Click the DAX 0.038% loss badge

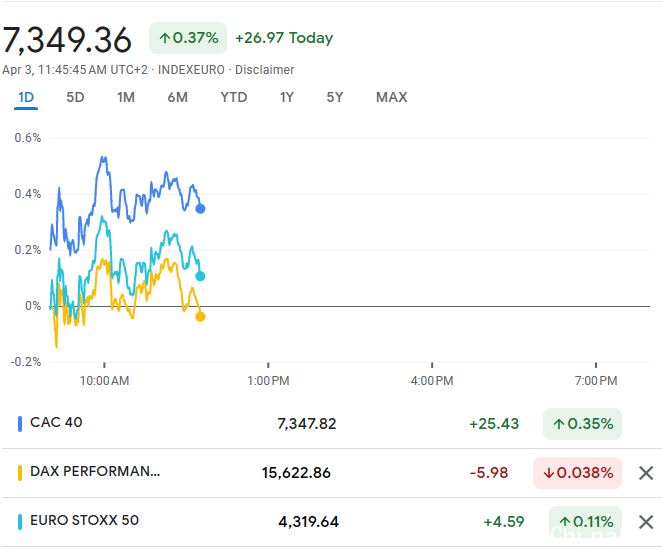coord(577,473)
